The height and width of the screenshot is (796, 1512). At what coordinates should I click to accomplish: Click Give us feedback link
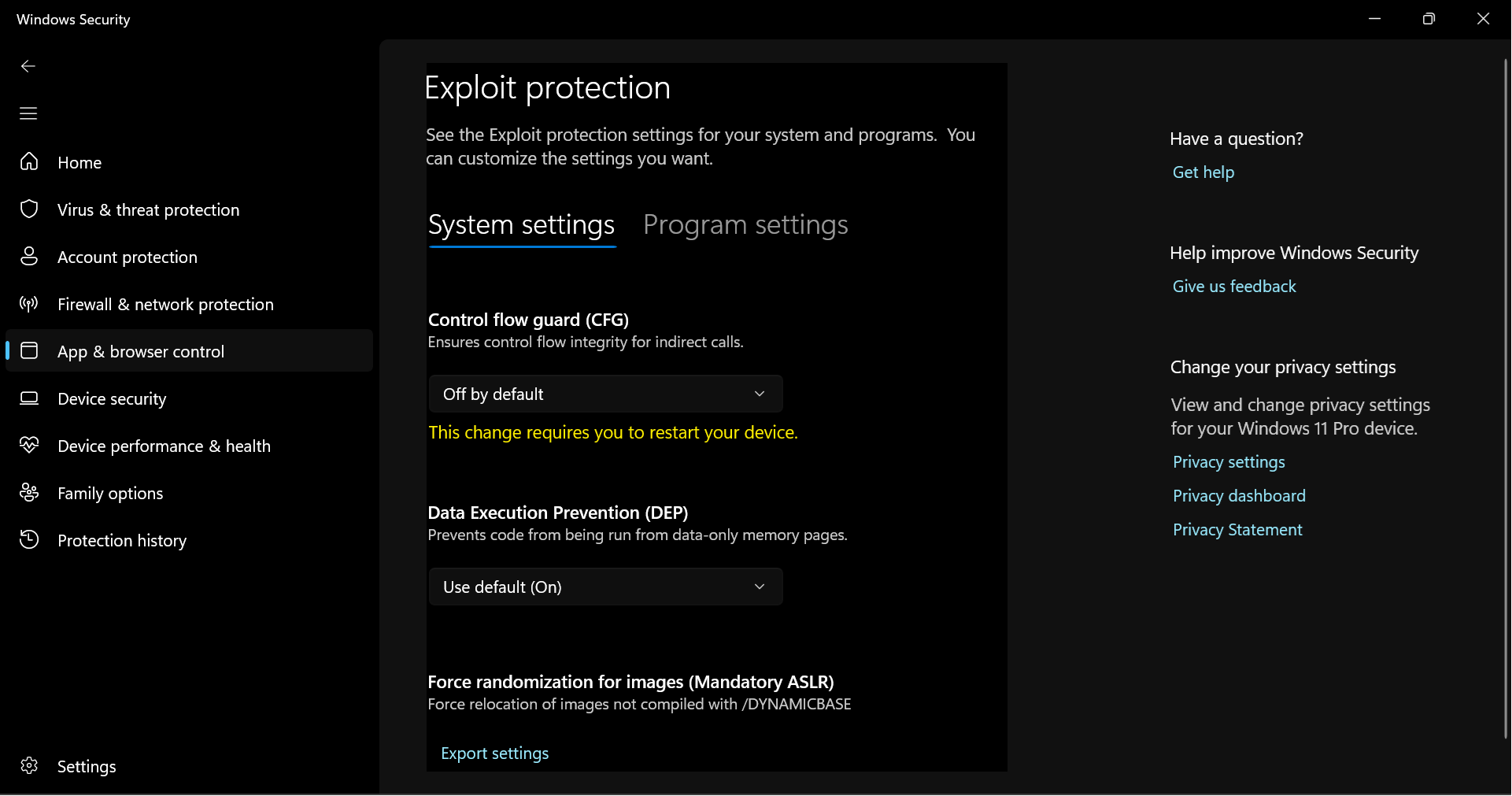[1234, 287]
